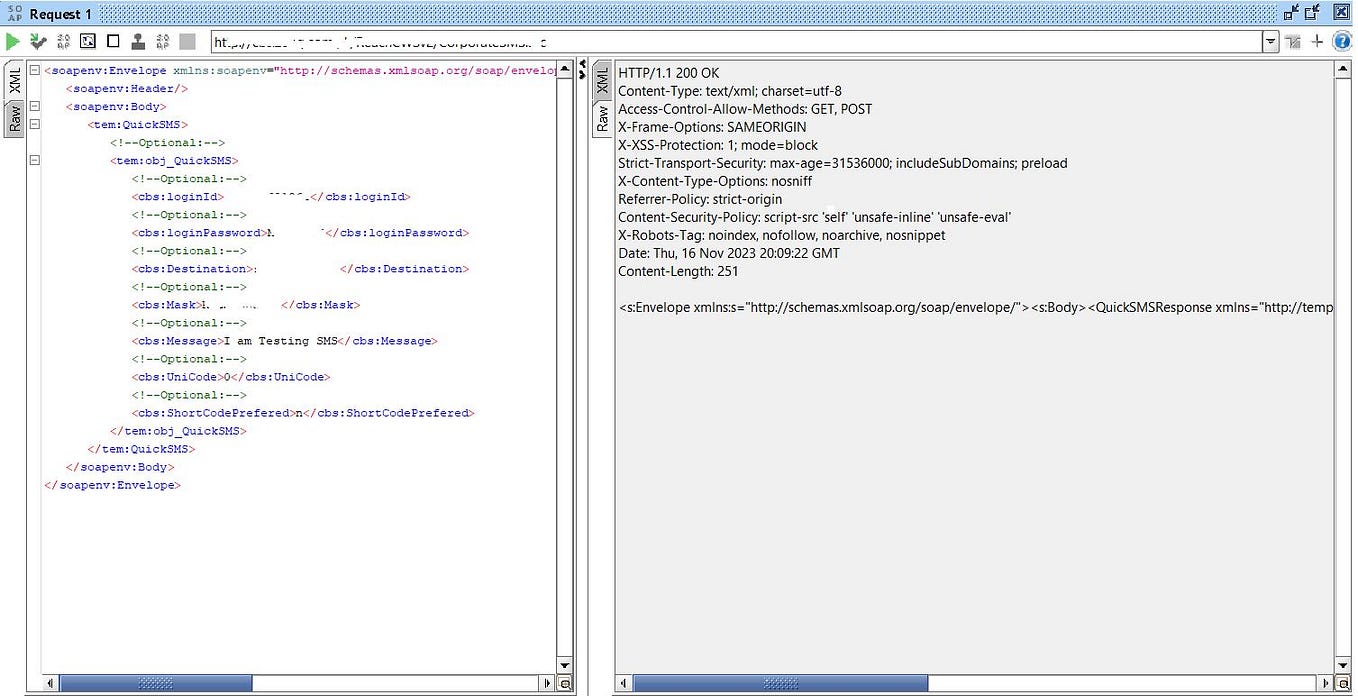Screen dimensions: 1358x696
Task: Click the Content-Type response header
Action: tap(730, 91)
